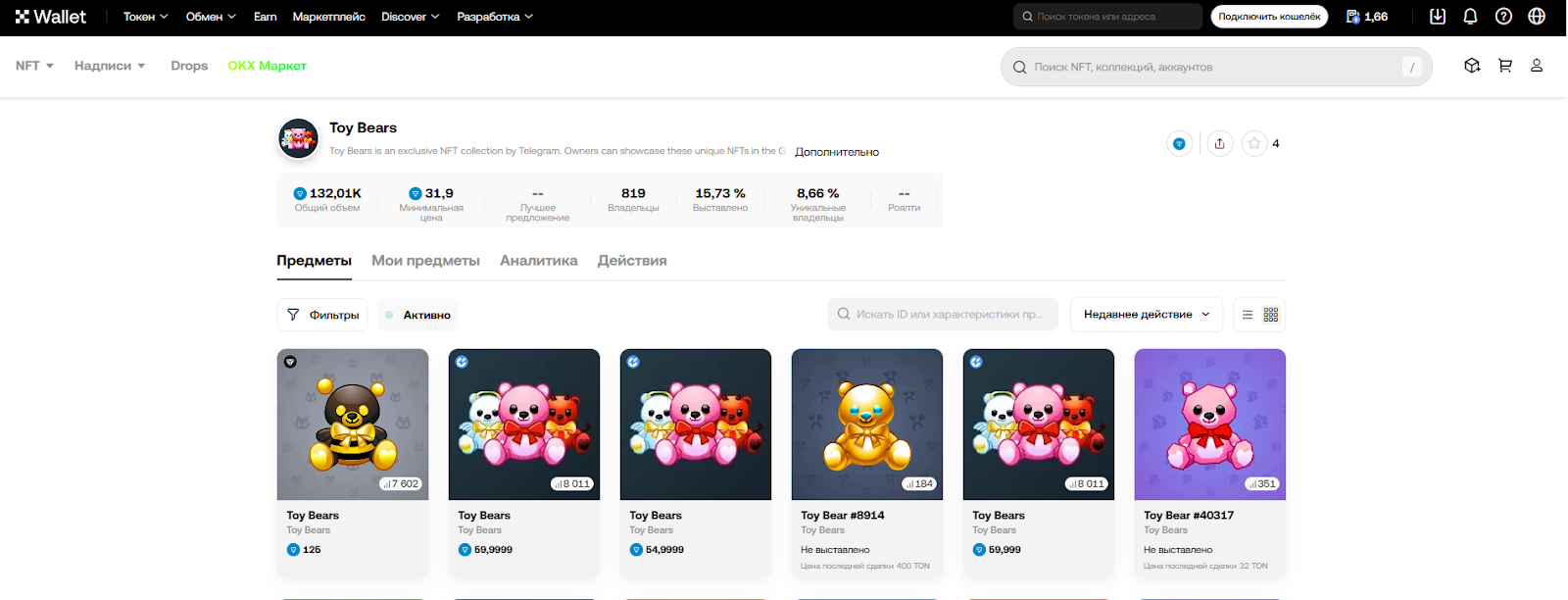
Task: Click the marketplace badge on 59,999 card
Action: 976,362
